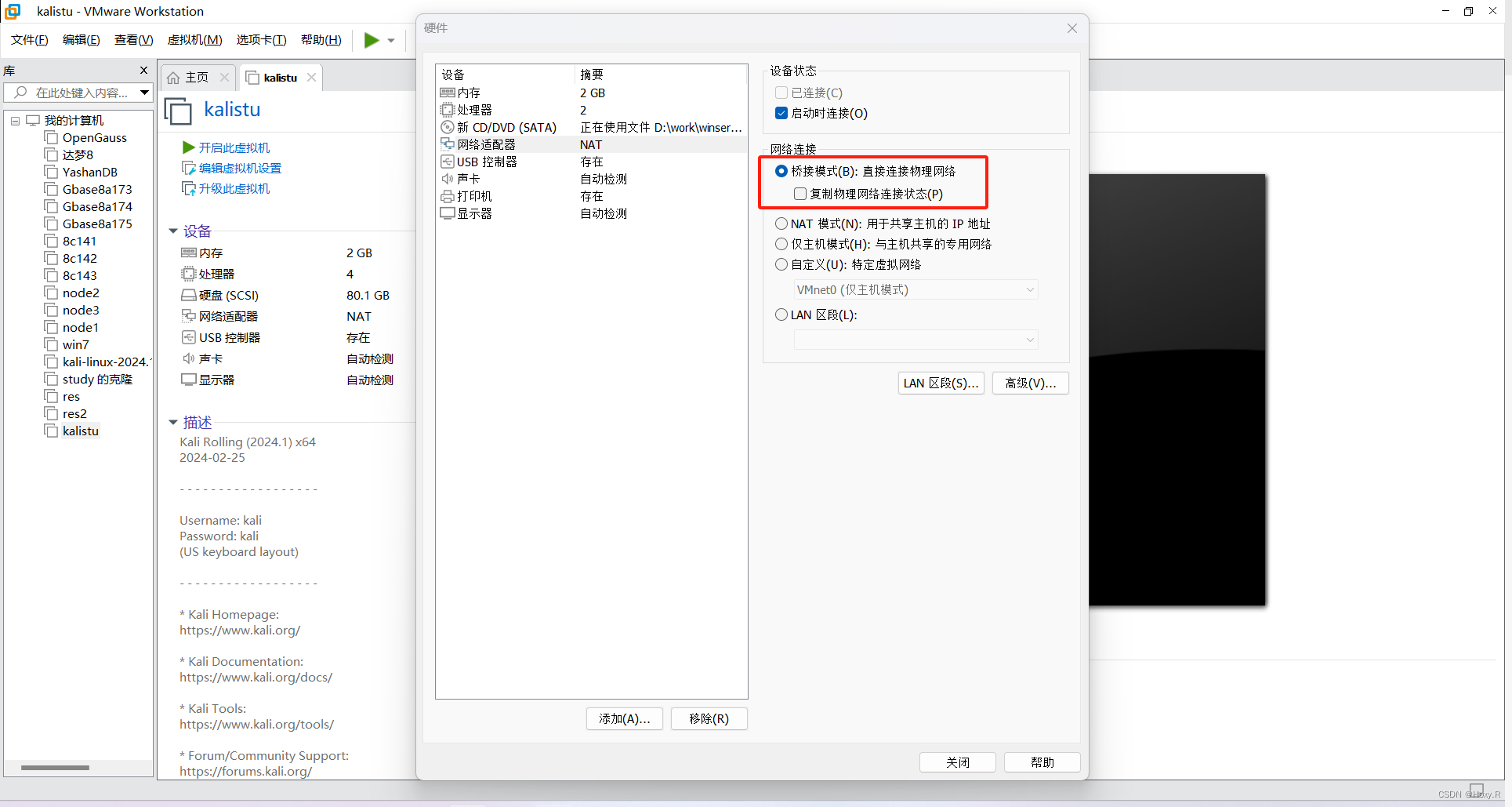
Task: Click display icon in kalistu summary
Action: click(189, 380)
